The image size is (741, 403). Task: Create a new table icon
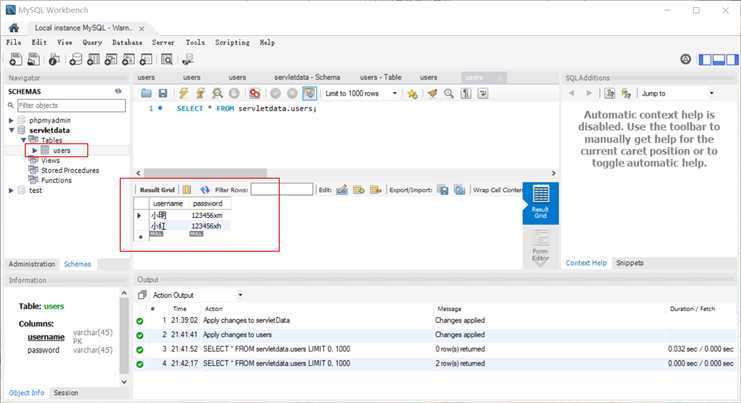[x=93, y=59]
